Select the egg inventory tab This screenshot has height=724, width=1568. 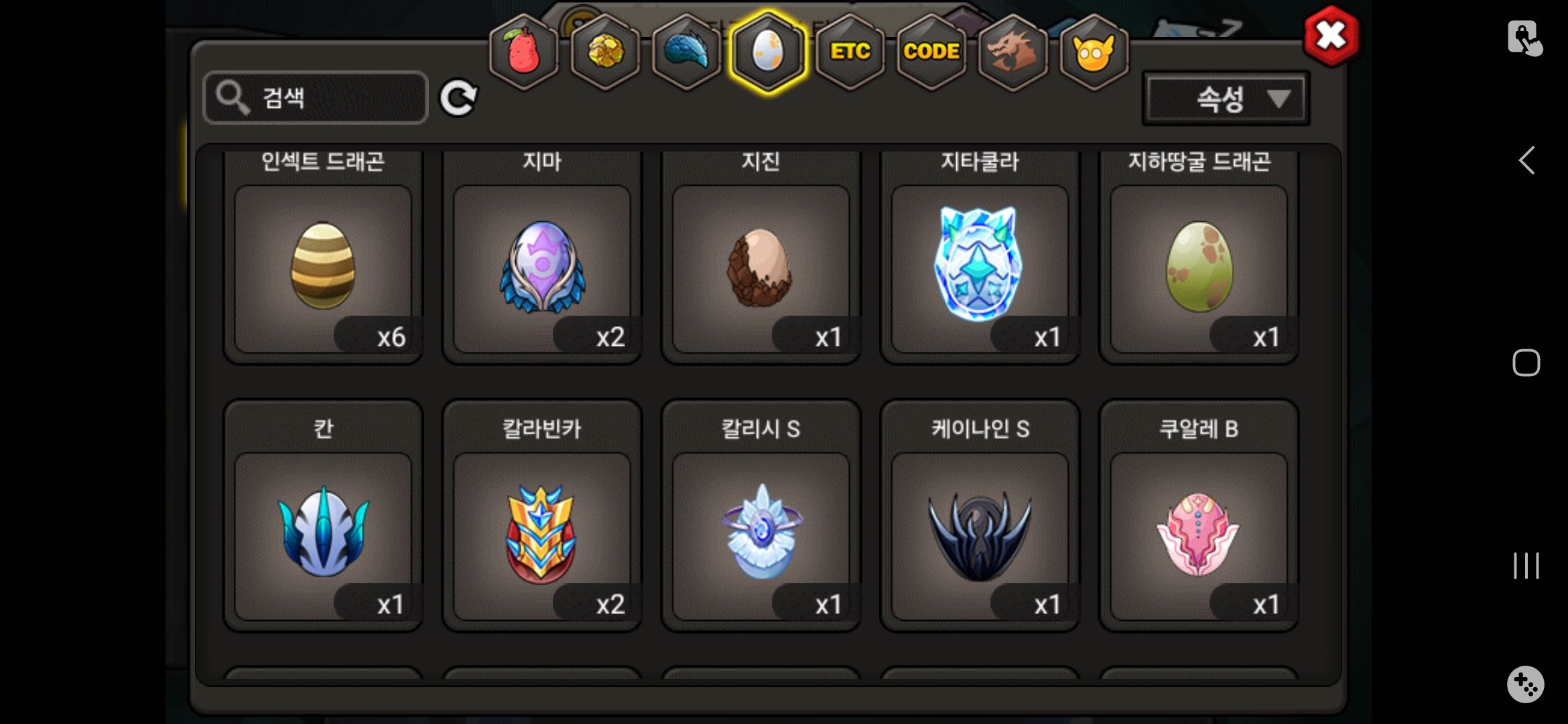click(768, 52)
